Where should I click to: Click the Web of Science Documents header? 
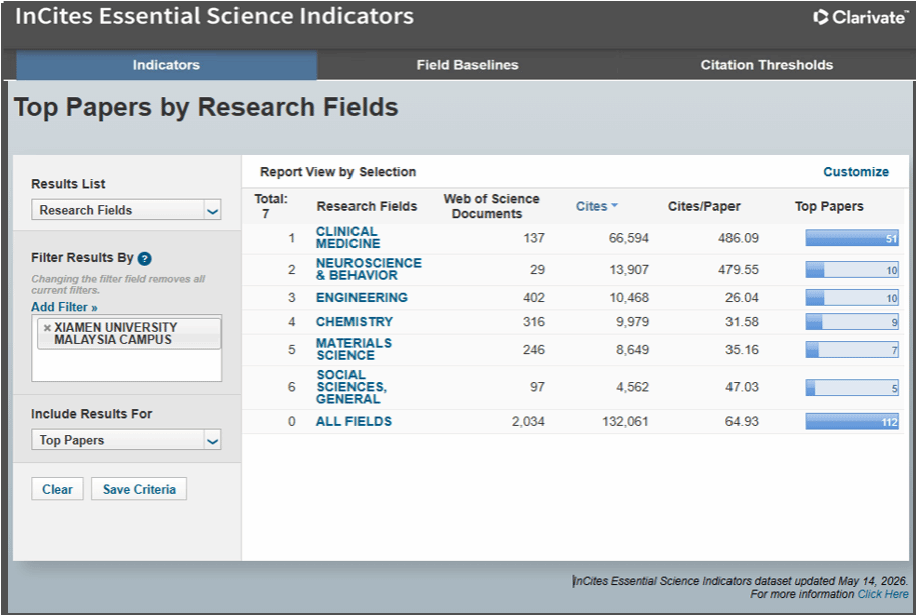pos(491,206)
